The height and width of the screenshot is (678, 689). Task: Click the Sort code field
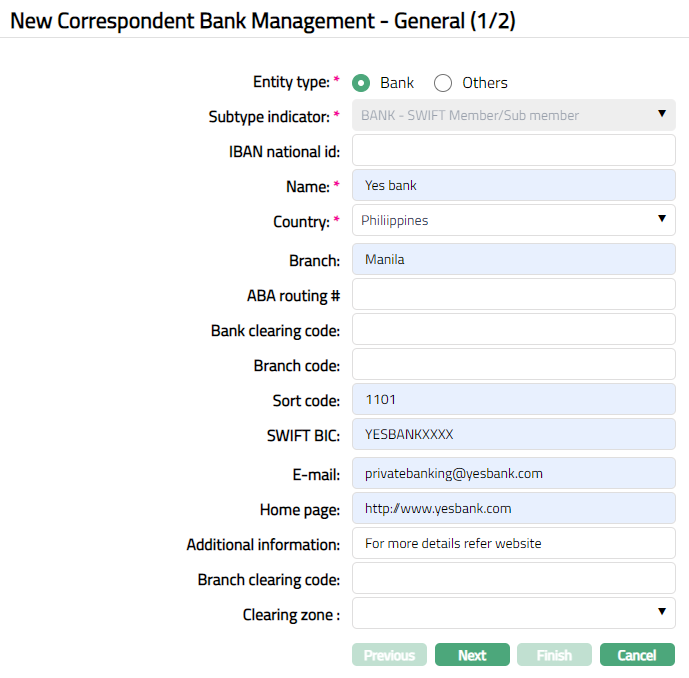tap(514, 399)
